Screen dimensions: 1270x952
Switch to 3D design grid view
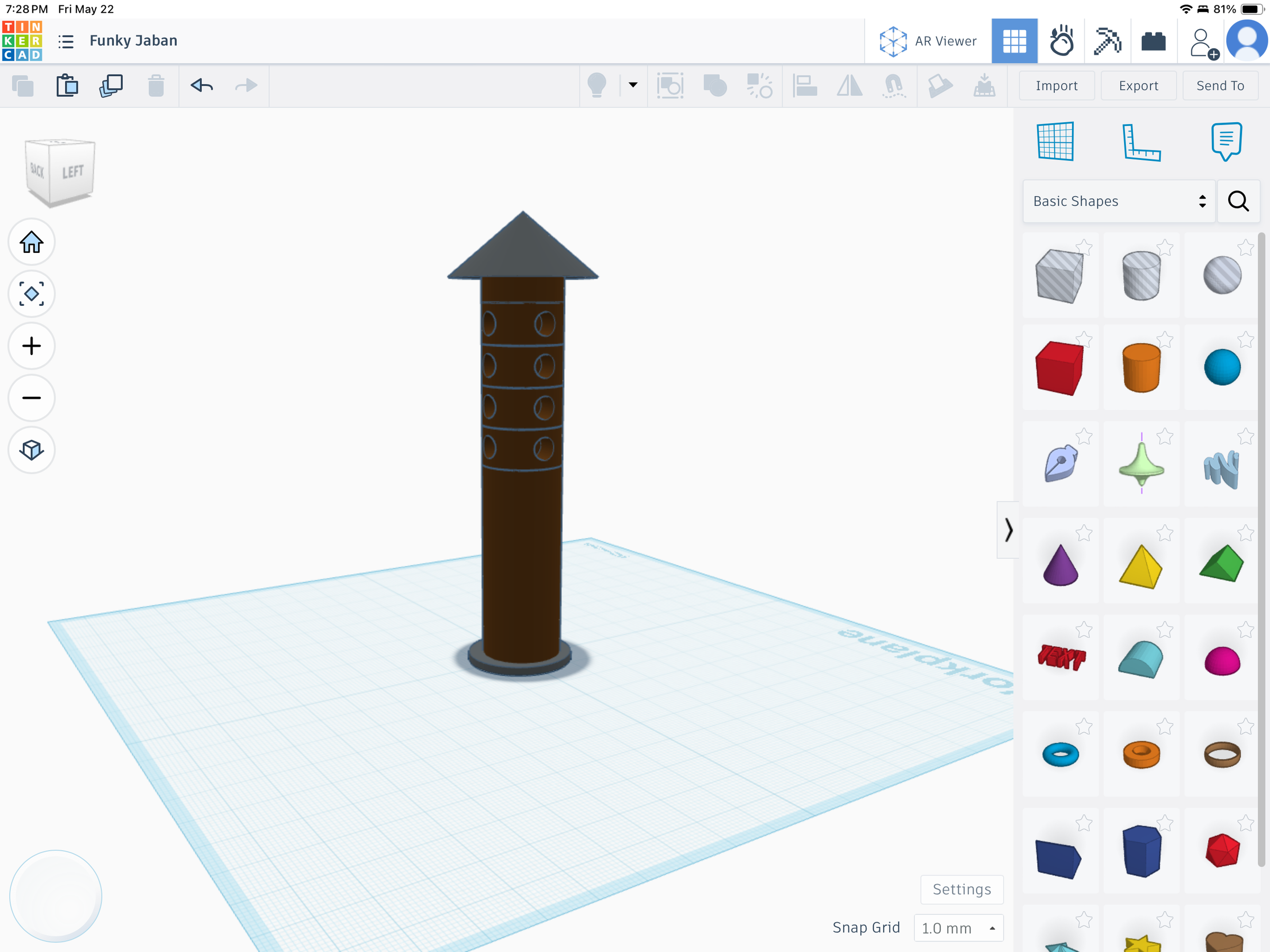coord(1014,41)
